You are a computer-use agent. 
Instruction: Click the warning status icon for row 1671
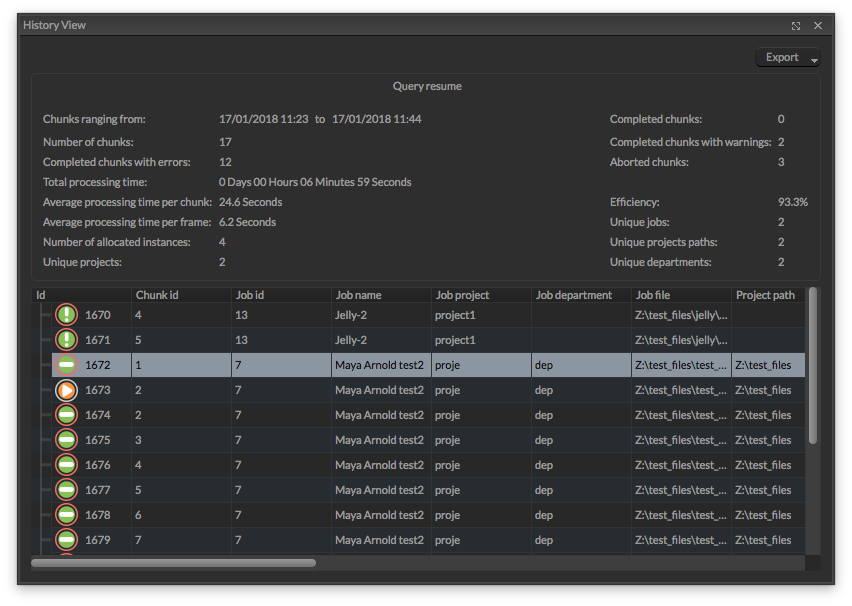pos(66,340)
